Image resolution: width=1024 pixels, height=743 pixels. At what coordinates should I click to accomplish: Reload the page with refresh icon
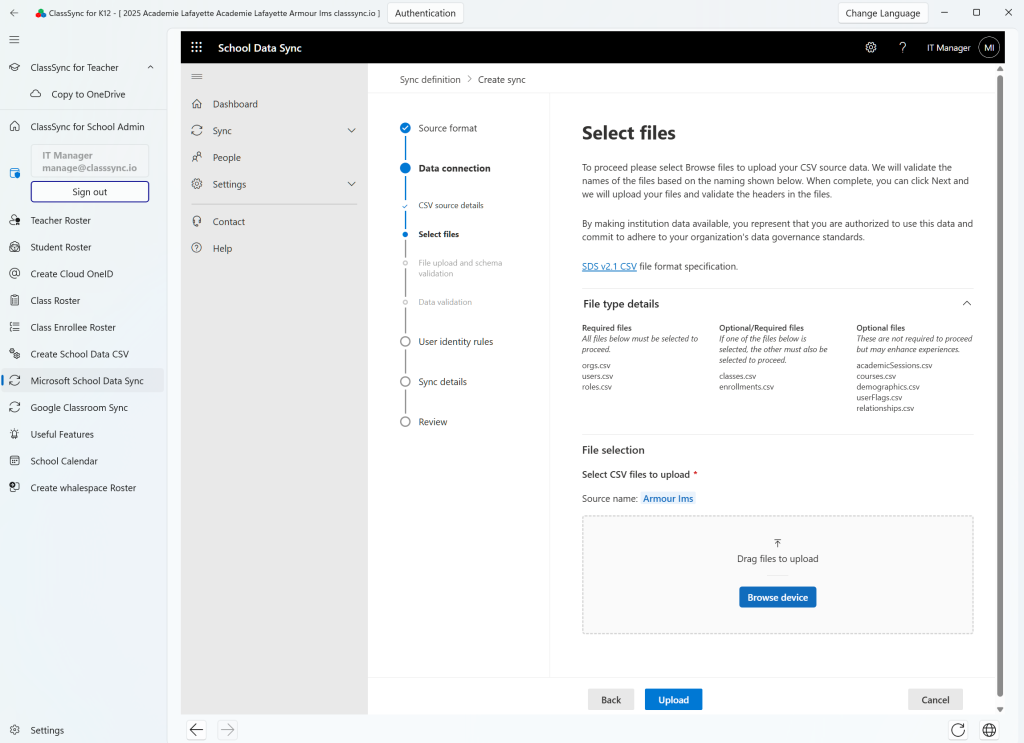point(958,729)
